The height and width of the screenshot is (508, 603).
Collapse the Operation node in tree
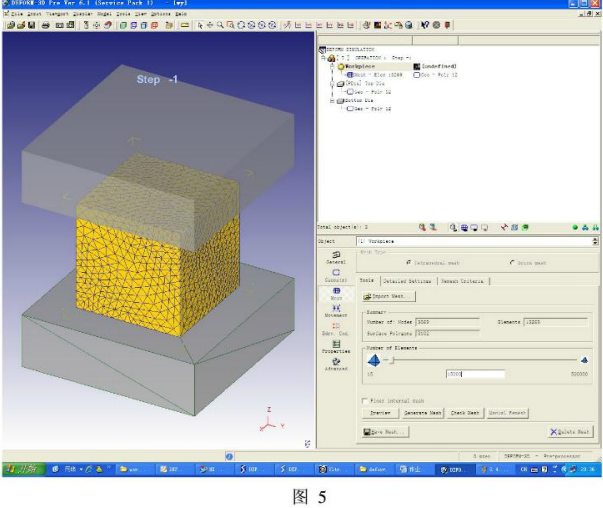(x=323, y=58)
